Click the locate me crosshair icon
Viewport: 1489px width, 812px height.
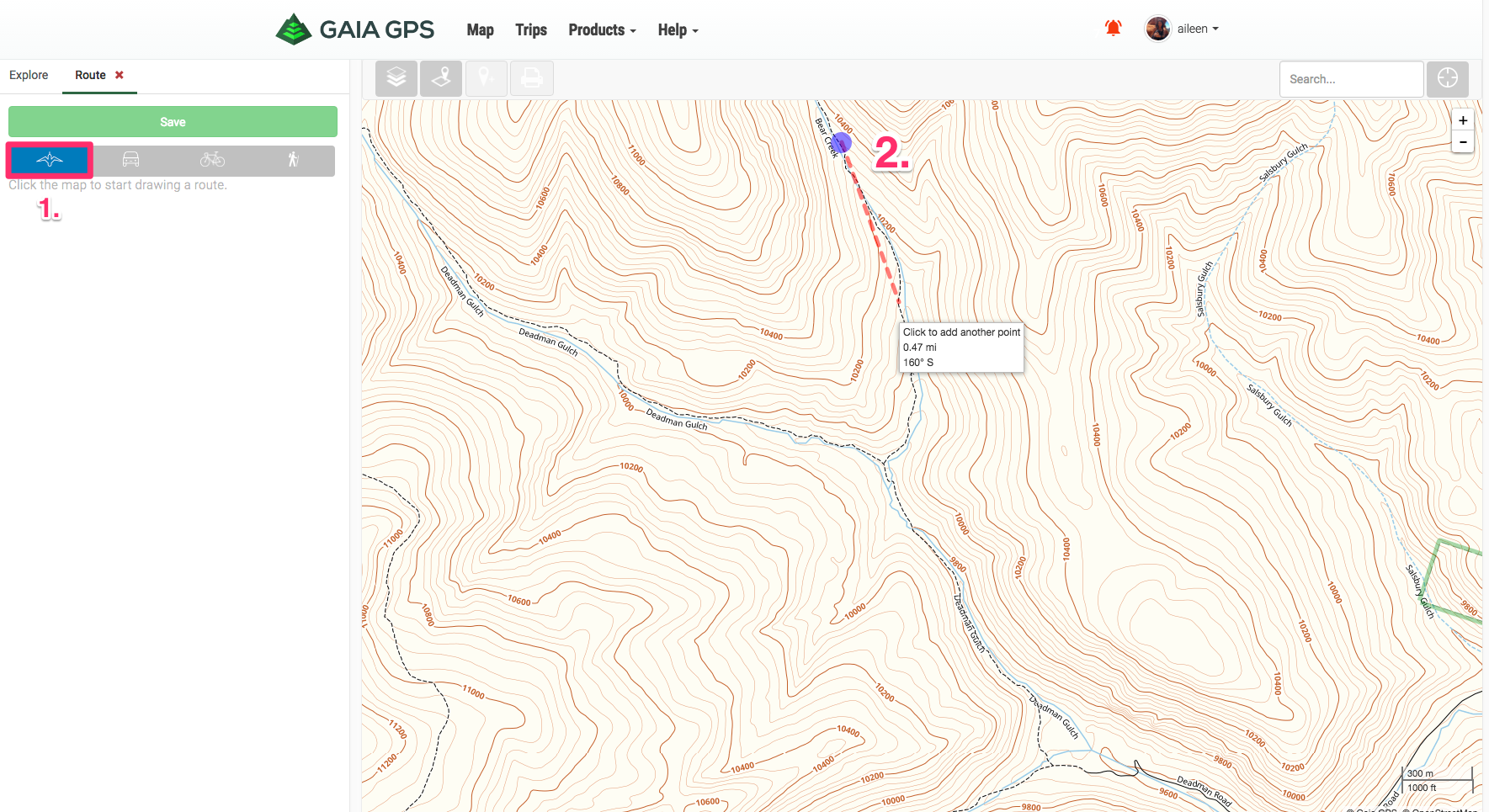click(x=1447, y=78)
